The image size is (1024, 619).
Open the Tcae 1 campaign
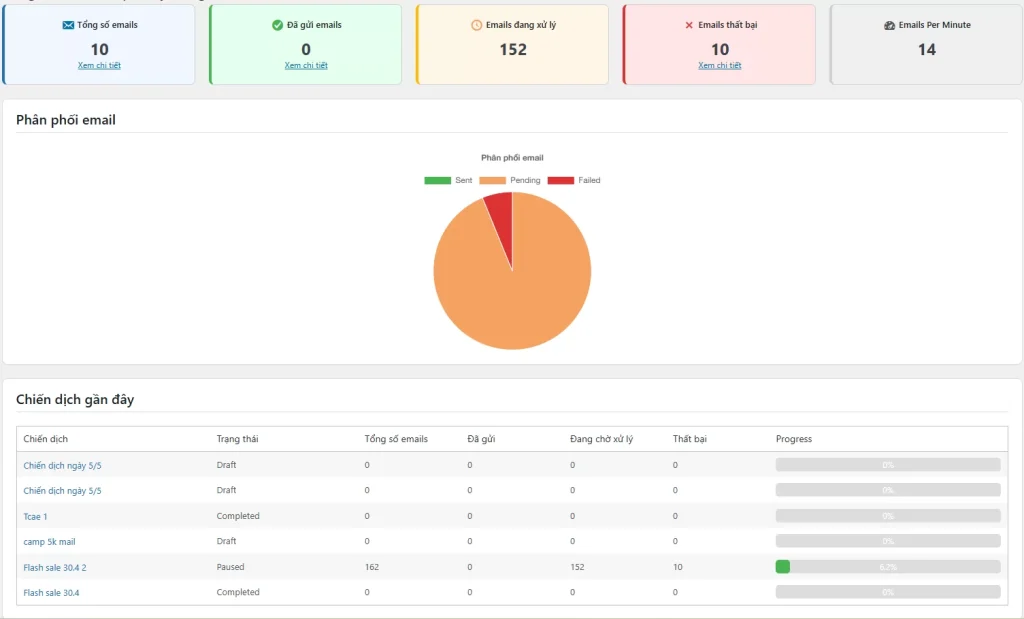point(35,516)
